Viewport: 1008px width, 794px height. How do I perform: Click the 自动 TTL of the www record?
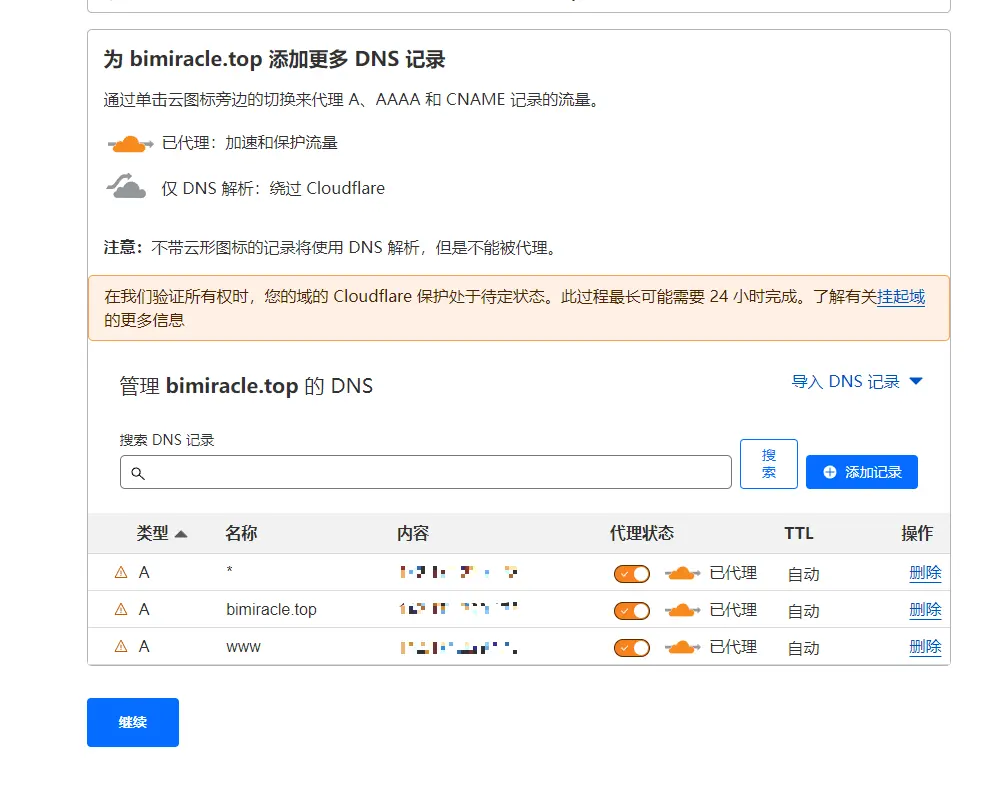click(x=804, y=648)
